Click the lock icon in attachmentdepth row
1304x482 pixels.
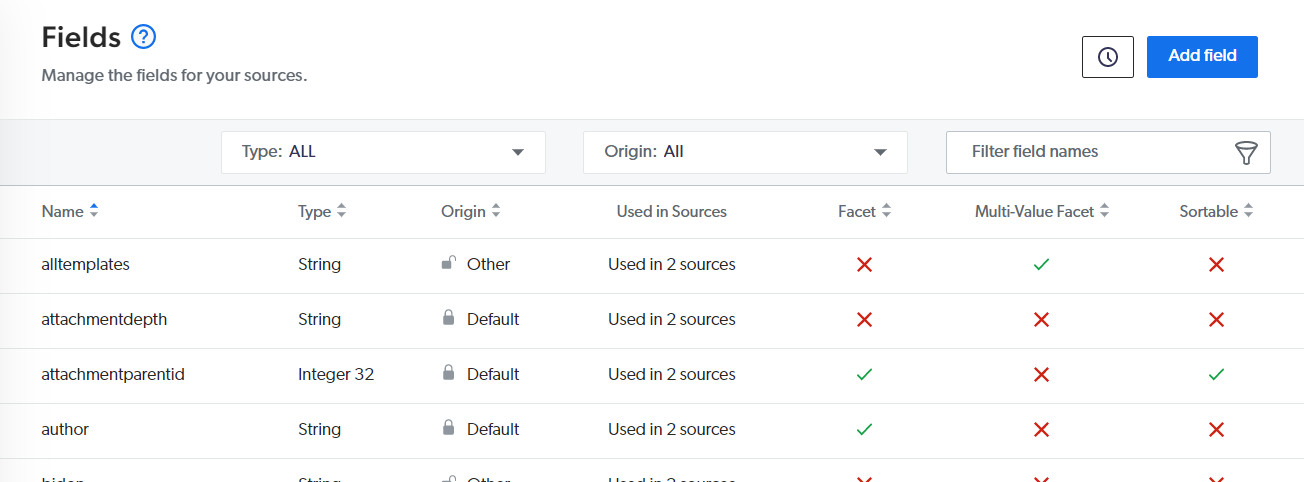[449, 319]
